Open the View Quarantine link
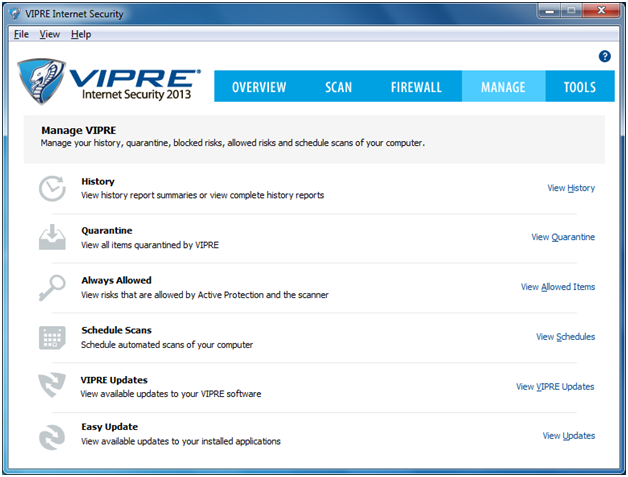This screenshot has height=477, width=628. pyautogui.click(x=563, y=237)
